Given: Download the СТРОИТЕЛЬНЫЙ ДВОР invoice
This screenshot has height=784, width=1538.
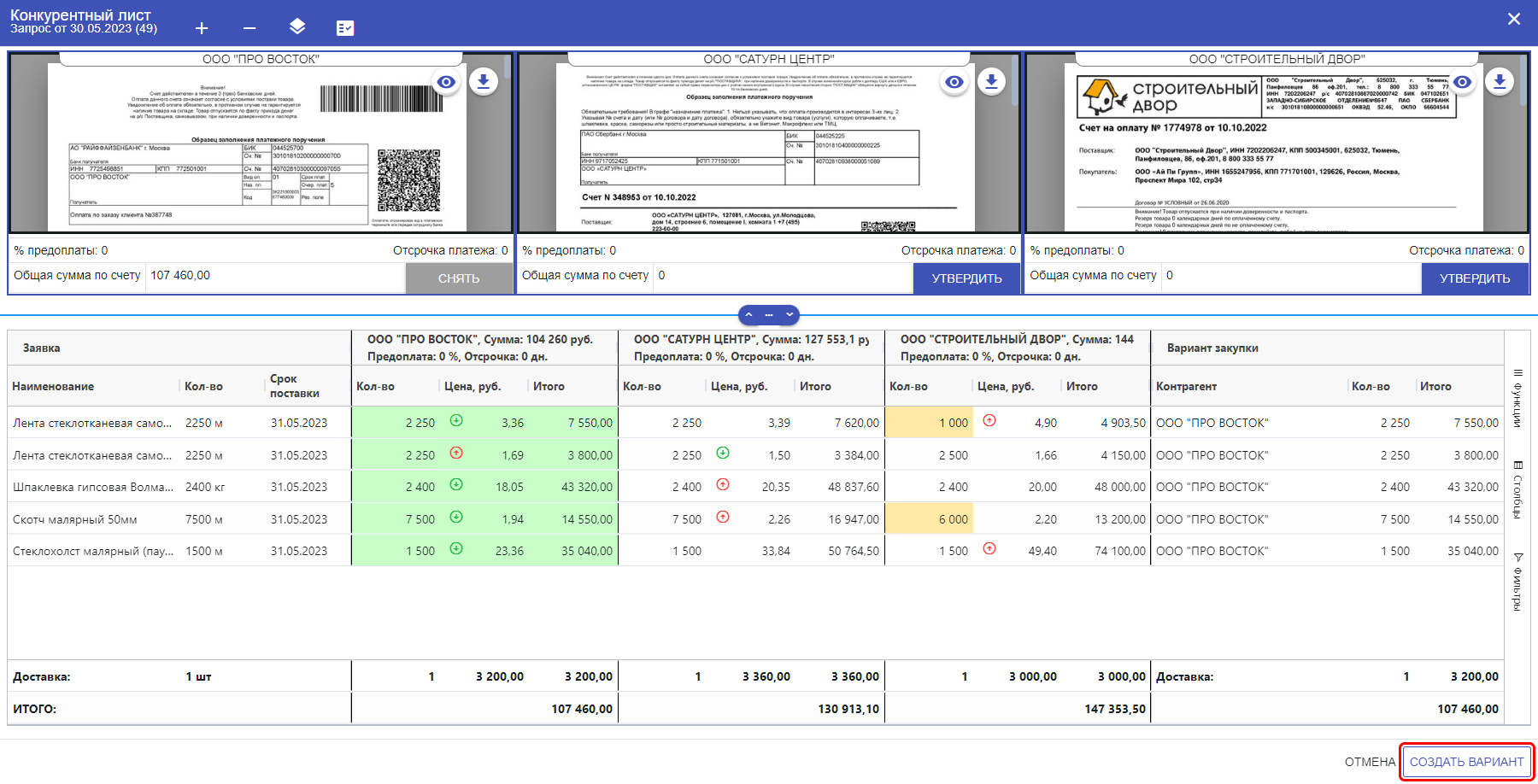Looking at the screenshot, I should tap(1500, 82).
